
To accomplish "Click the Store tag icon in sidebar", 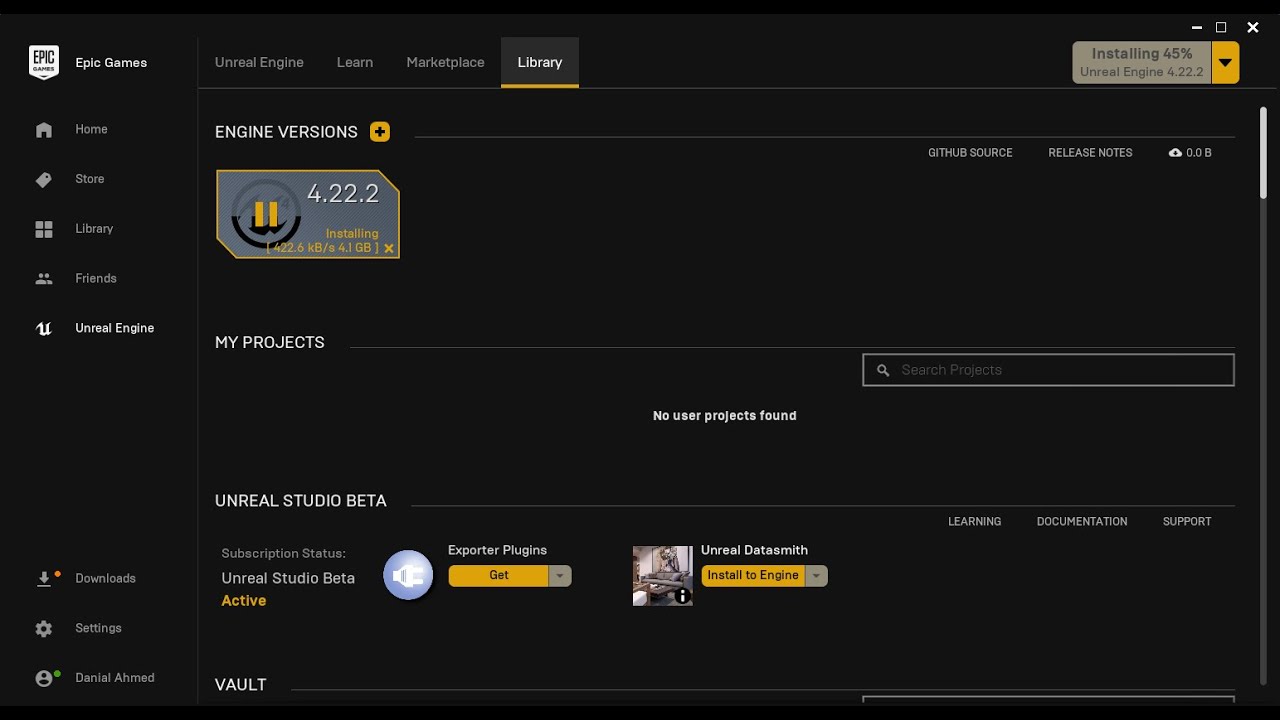I will click(x=44, y=180).
